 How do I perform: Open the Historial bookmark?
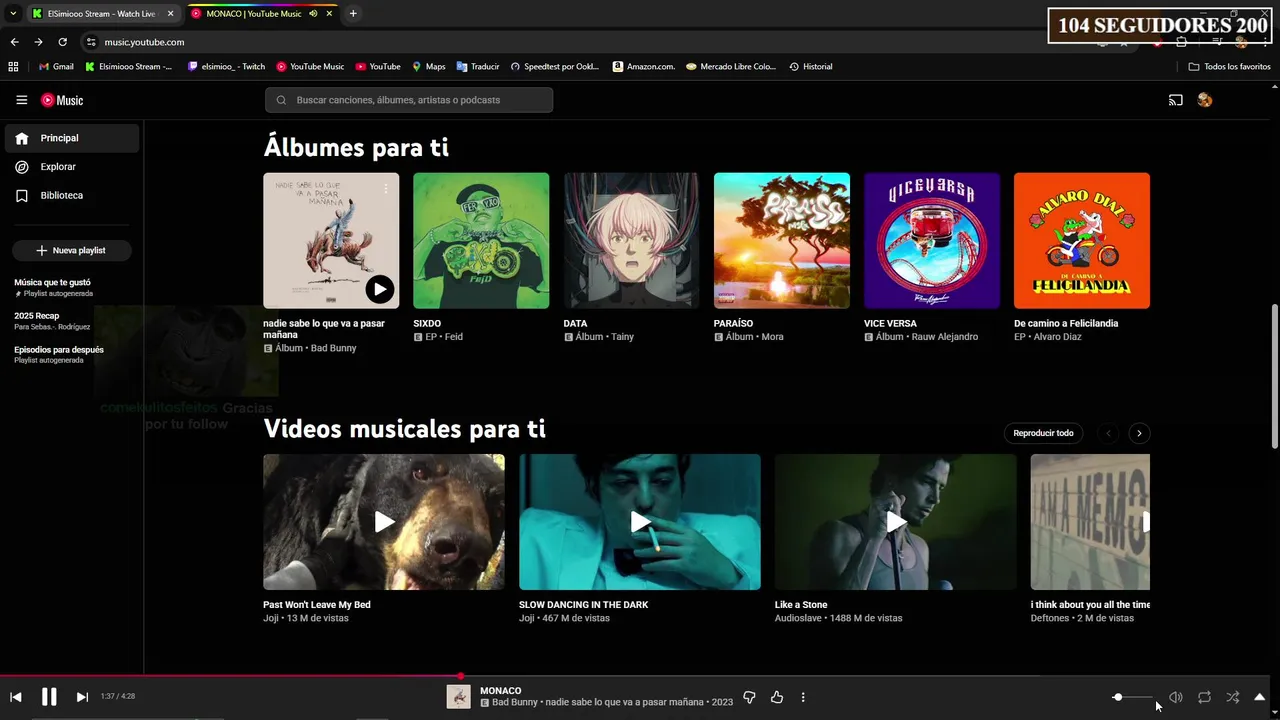point(811,67)
